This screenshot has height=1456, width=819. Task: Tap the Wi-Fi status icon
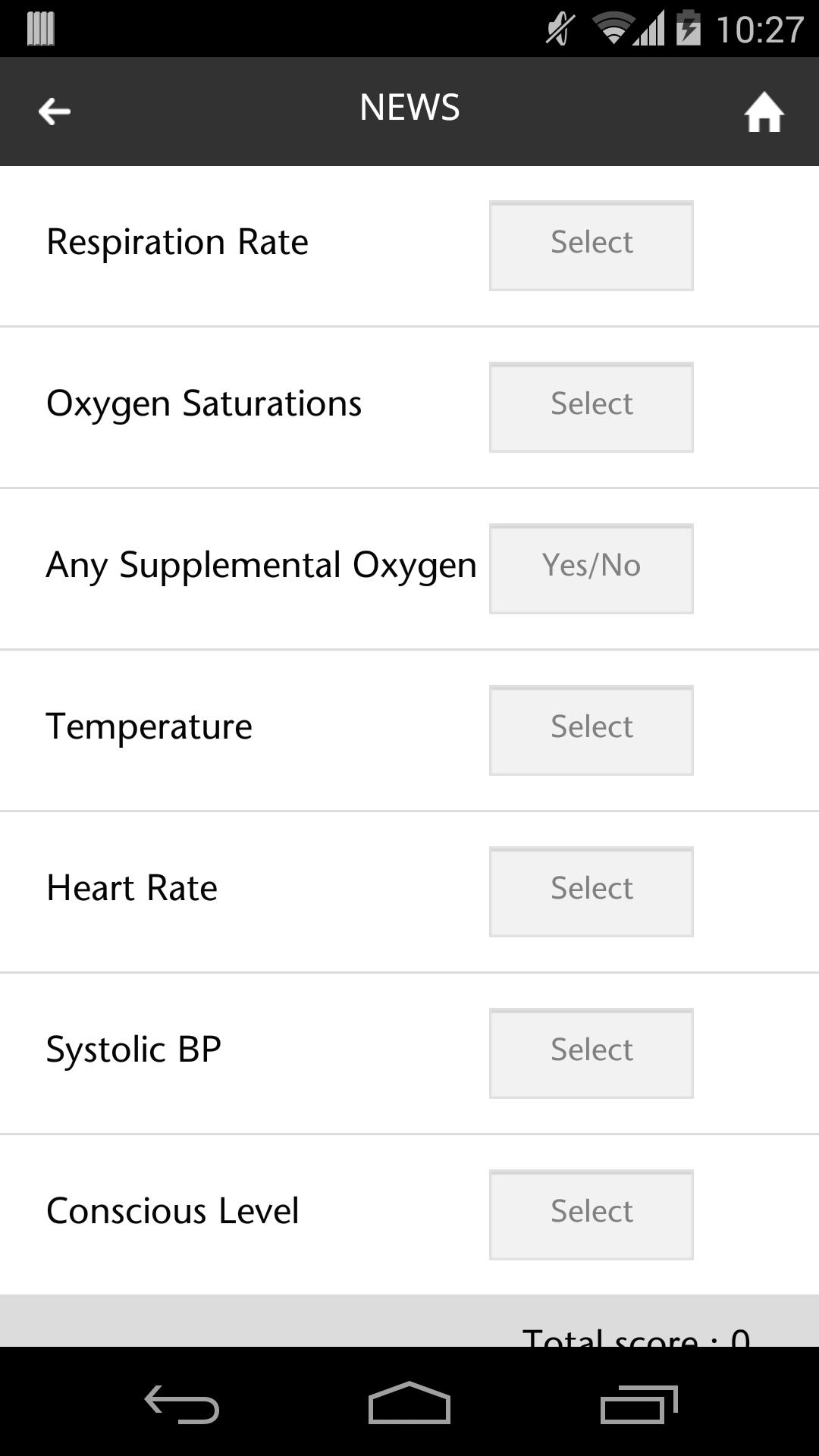pos(613,29)
